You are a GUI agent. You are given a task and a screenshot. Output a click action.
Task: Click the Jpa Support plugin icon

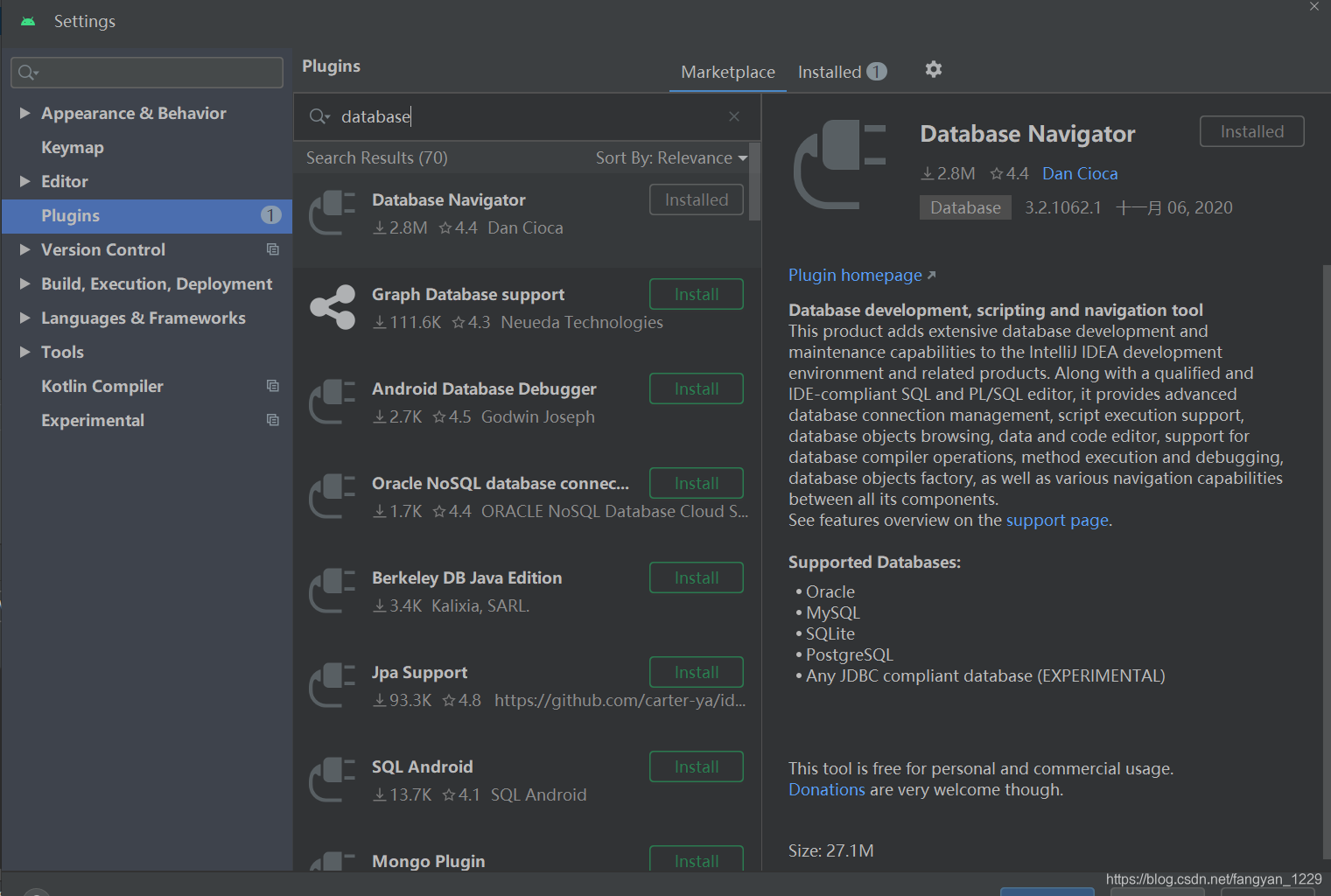[x=332, y=685]
